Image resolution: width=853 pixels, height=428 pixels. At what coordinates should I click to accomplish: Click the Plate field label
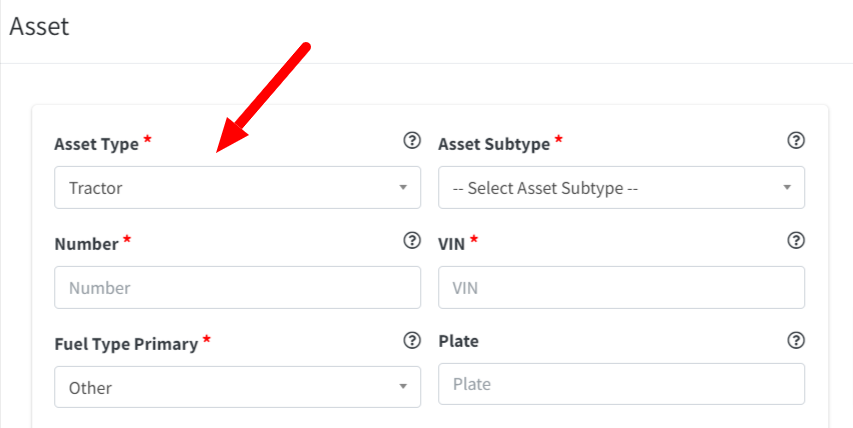click(458, 341)
